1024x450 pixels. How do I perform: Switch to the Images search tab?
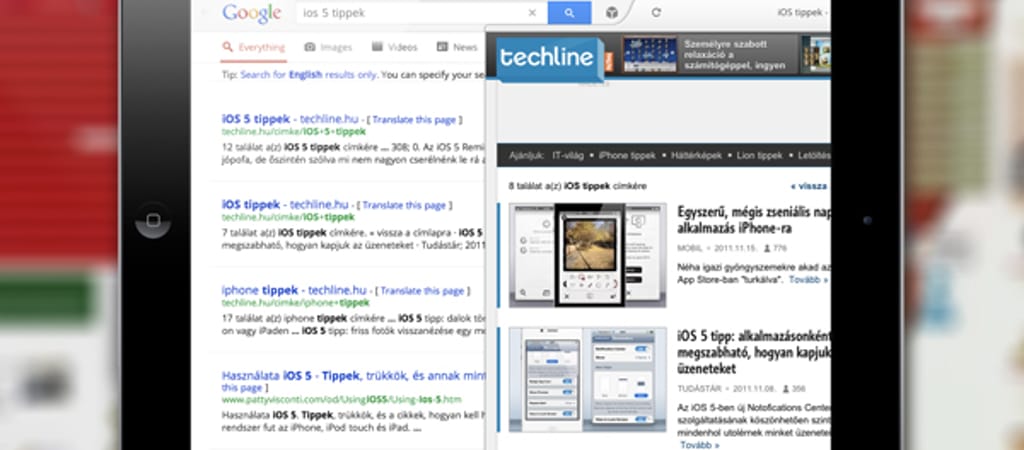point(329,47)
